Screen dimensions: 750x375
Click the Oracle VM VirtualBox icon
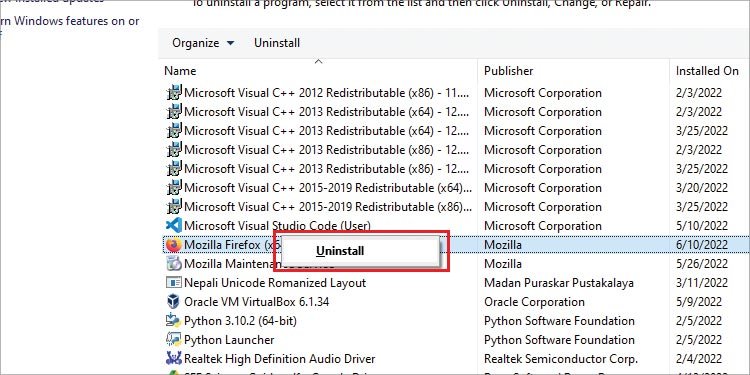(174, 302)
